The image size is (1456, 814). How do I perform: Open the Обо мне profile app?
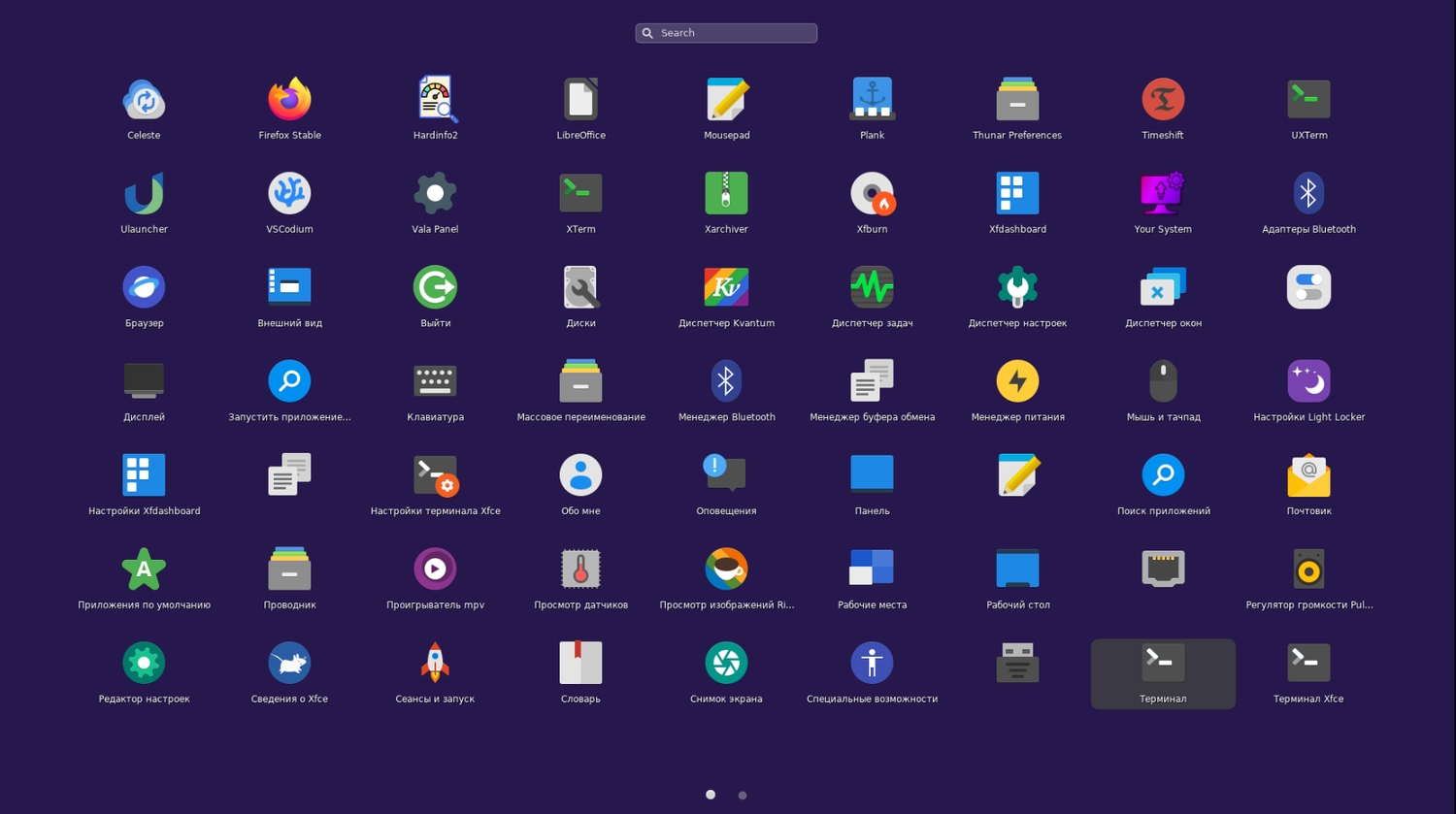click(580, 475)
